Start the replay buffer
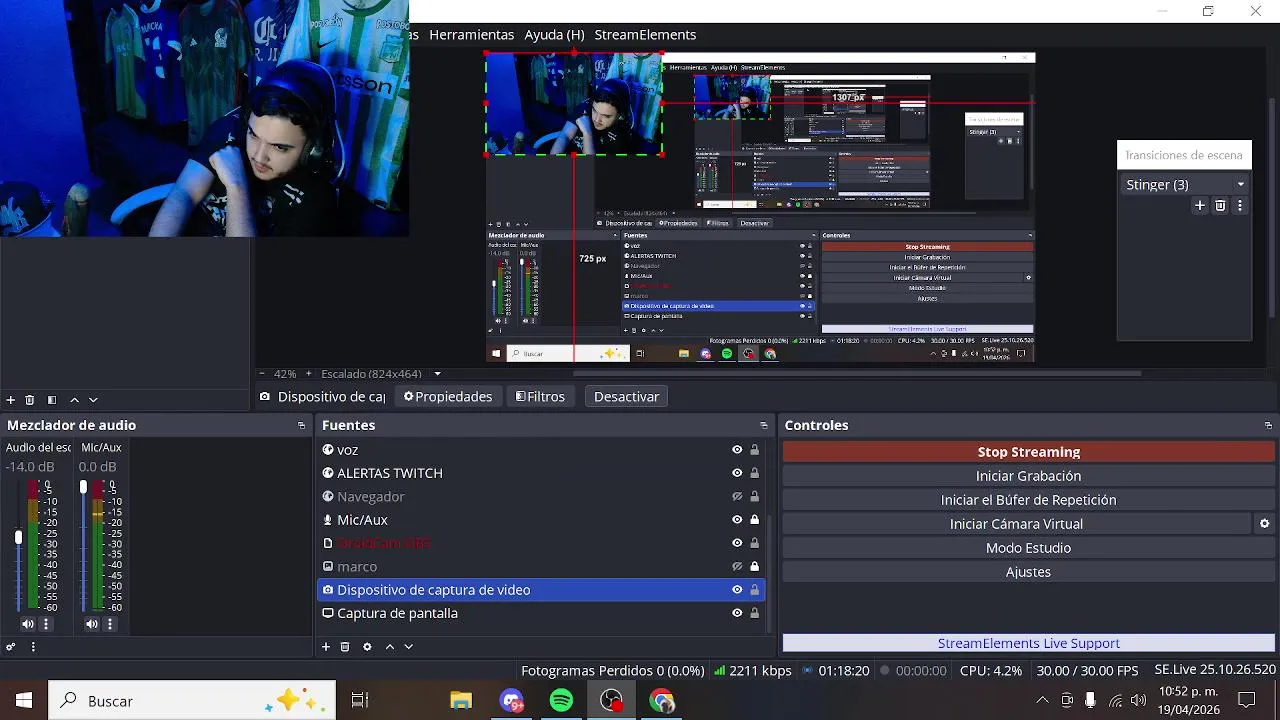Image resolution: width=1280 pixels, height=720 pixels. (x=1029, y=500)
